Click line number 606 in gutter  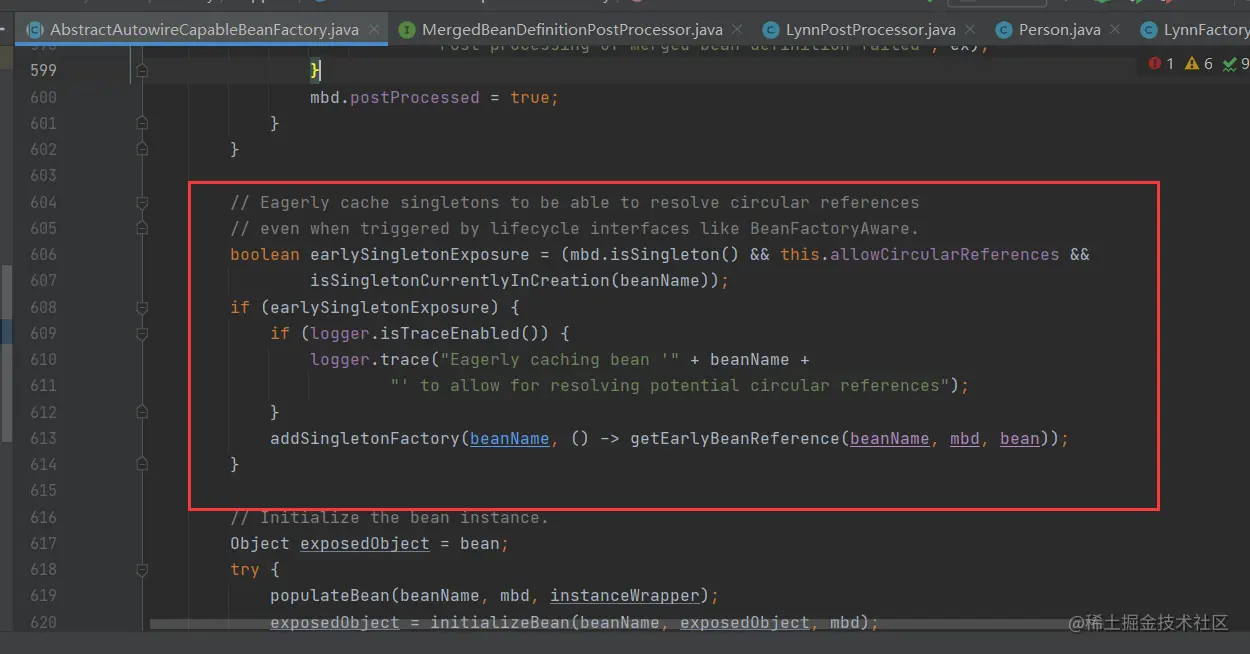coord(43,254)
